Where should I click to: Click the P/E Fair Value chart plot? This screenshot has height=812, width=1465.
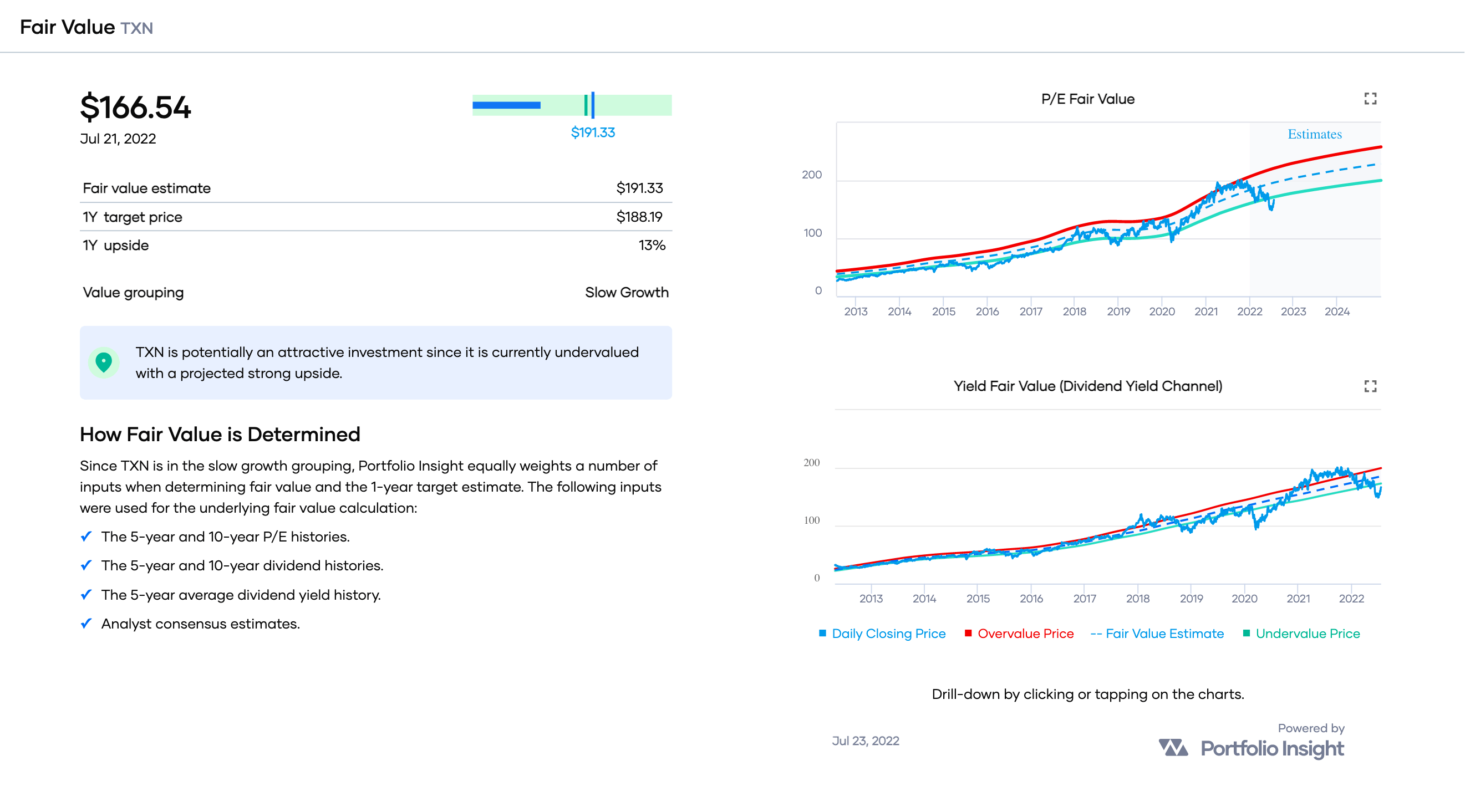[x=1108, y=210]
